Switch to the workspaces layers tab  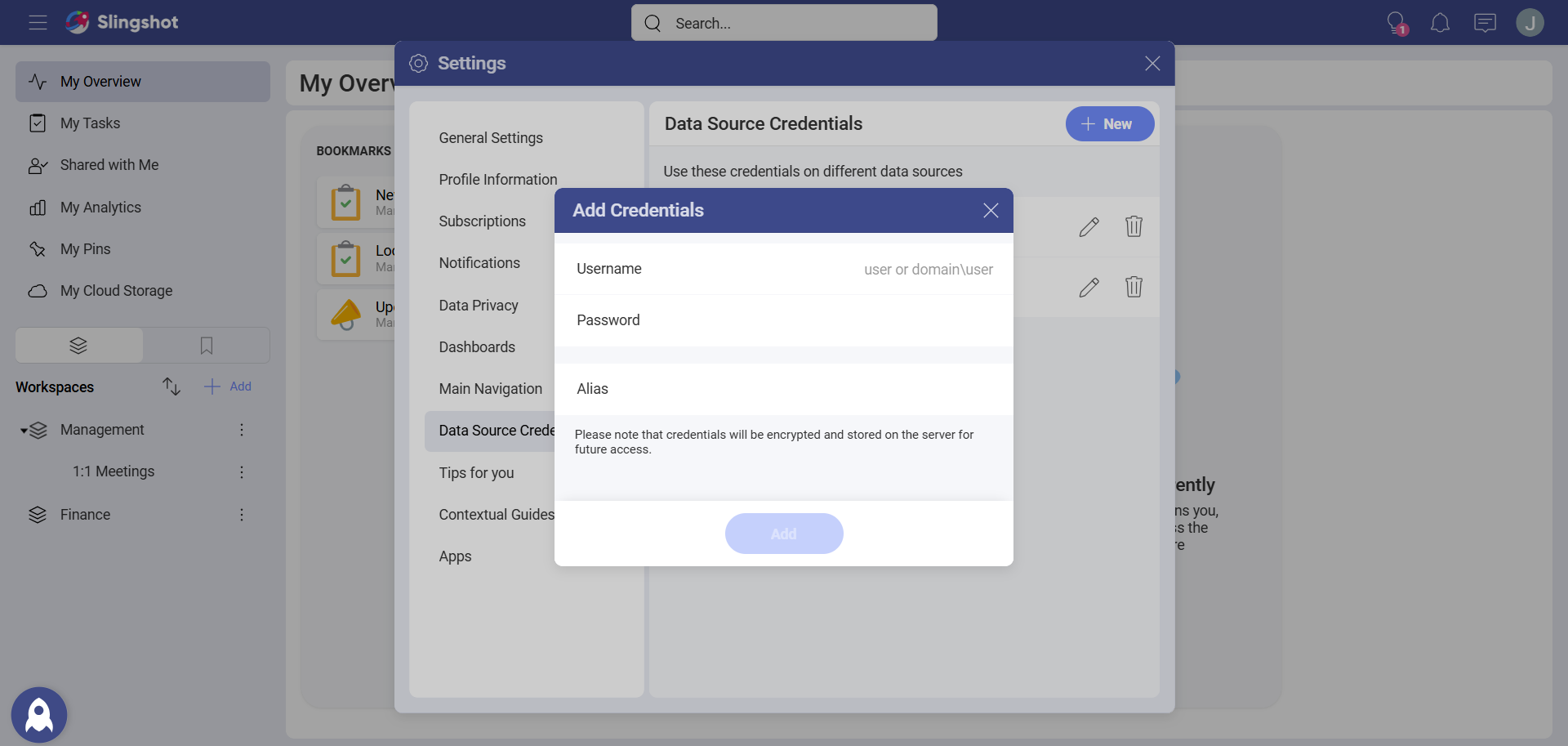[x=78, y=346]
